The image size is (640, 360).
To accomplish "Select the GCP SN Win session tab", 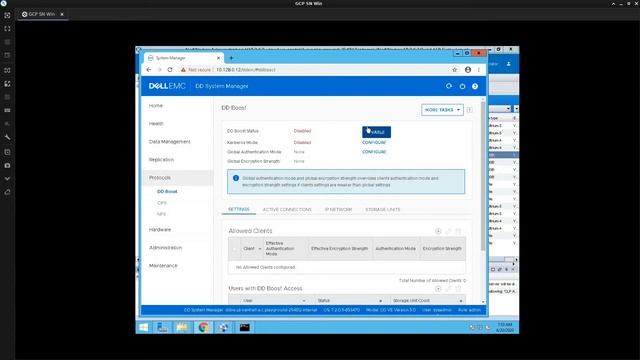I will tap(41, 14).
